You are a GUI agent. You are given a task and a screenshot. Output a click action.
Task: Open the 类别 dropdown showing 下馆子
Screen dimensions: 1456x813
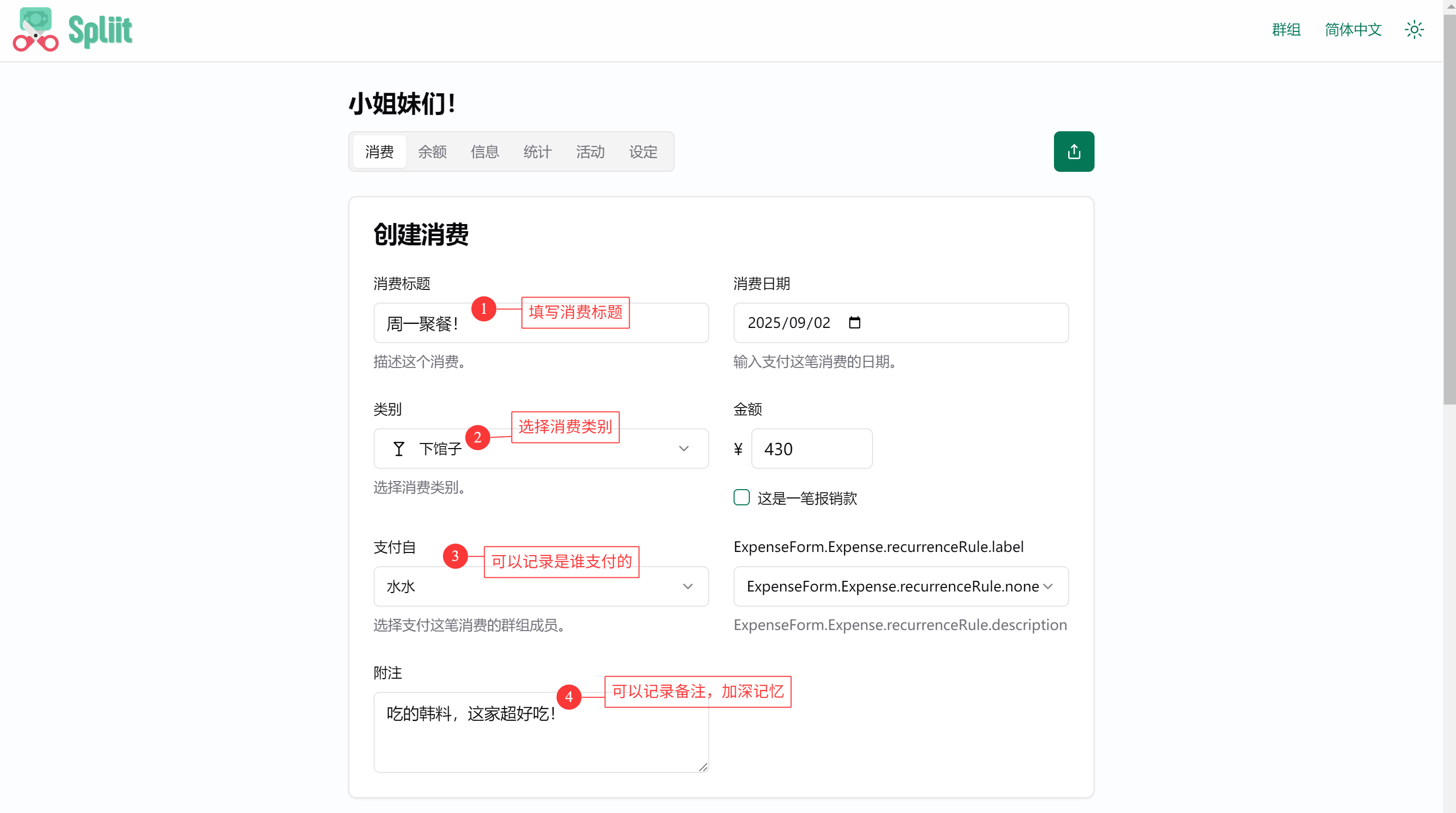tap(541, 449)
